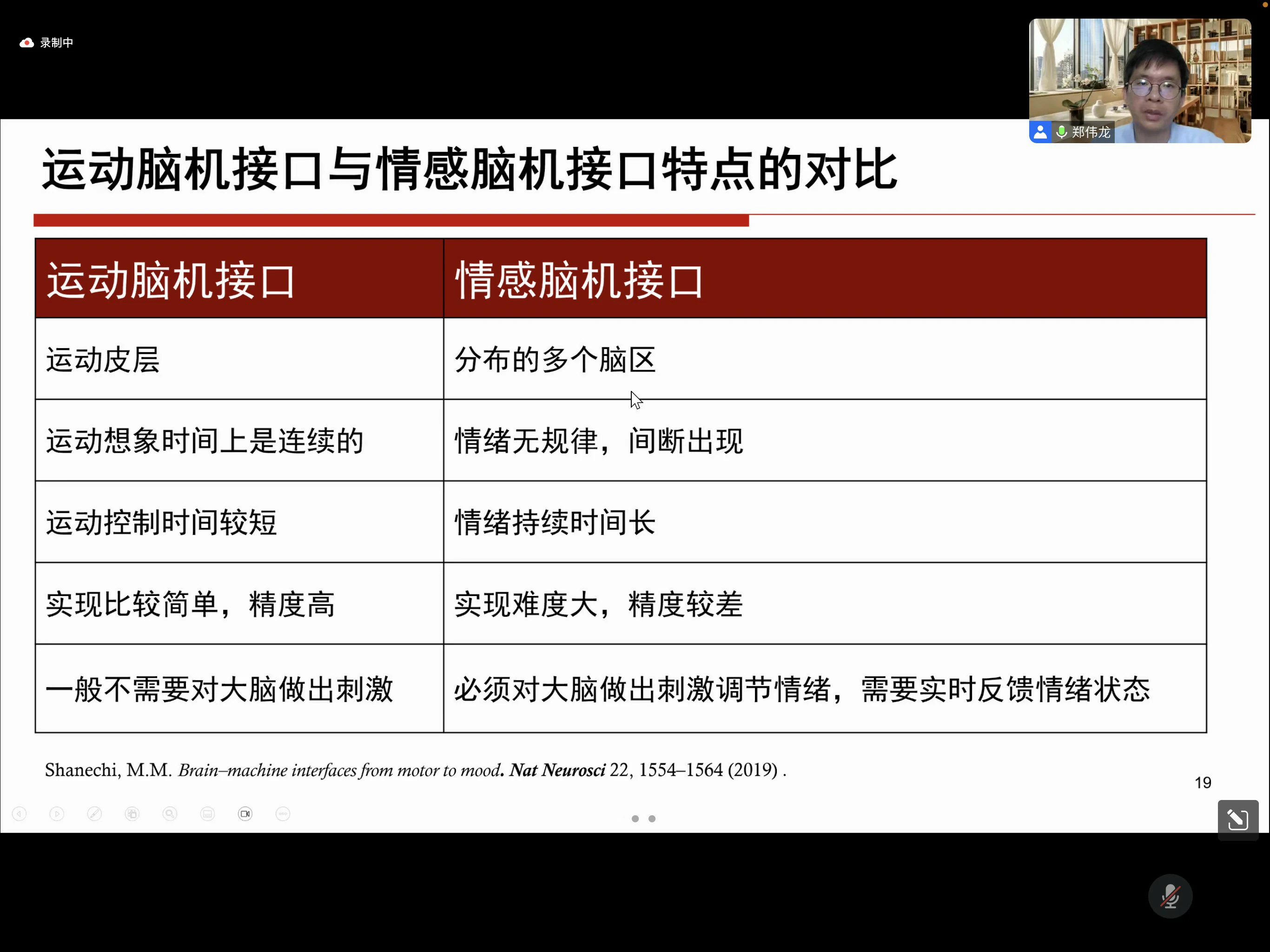This screenshot has width=1270, height=952.
Task: Click the green microphone icon beside 郑伟龙
Action: (1062, 132)
